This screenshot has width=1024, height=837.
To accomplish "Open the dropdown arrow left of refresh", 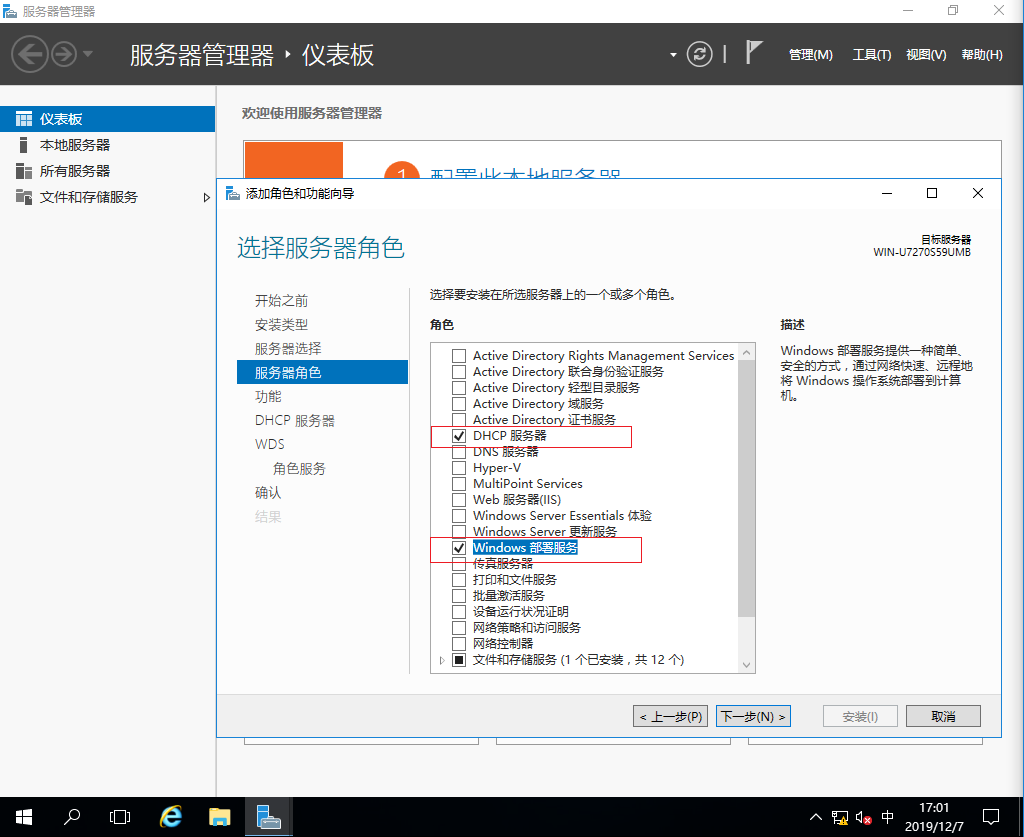I will coord(673,55).
